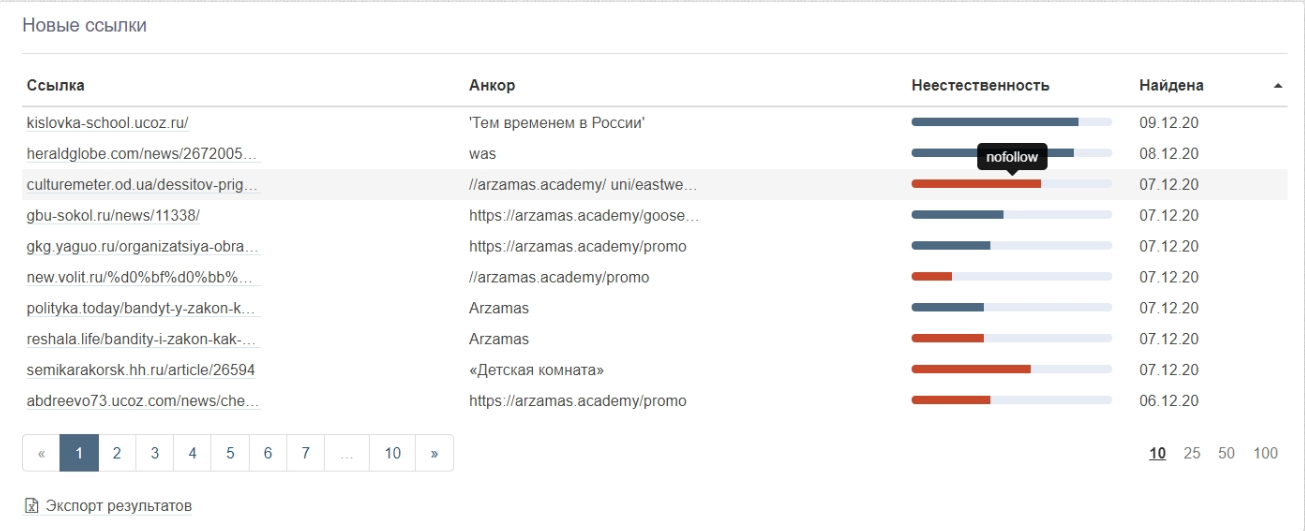Open kislovka-school.ucoz.ru link
This screenshot has height=531, width=1305.
click(x=107, y=123)
